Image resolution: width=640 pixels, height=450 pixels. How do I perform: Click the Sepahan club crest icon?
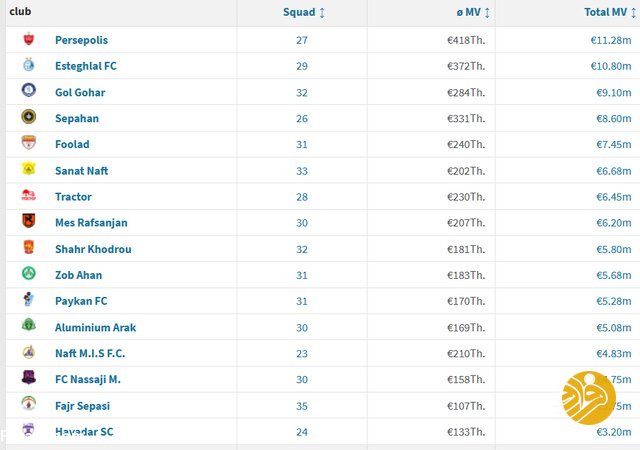(x=28, y=118)
